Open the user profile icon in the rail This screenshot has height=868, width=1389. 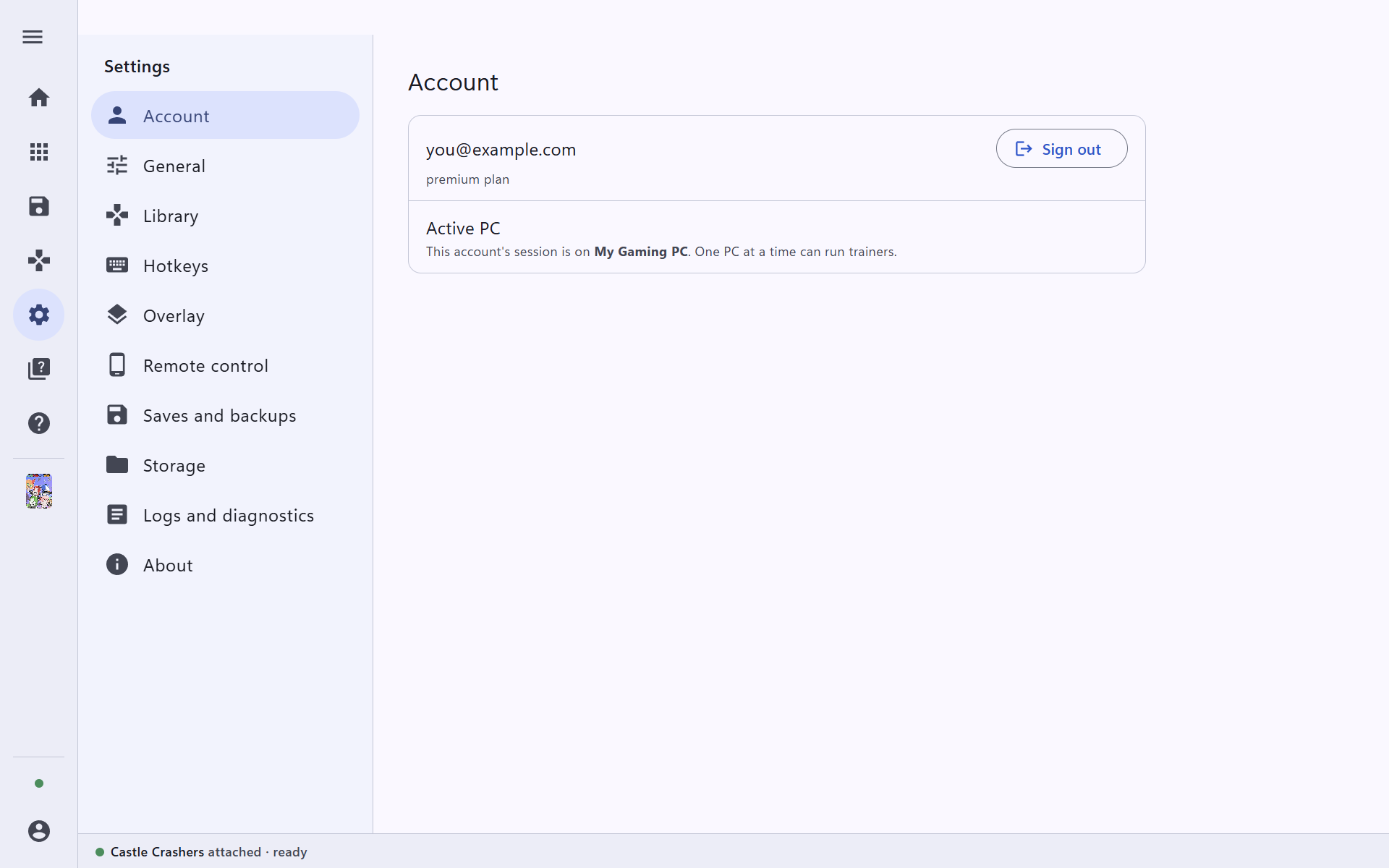(x=39, y=831)
